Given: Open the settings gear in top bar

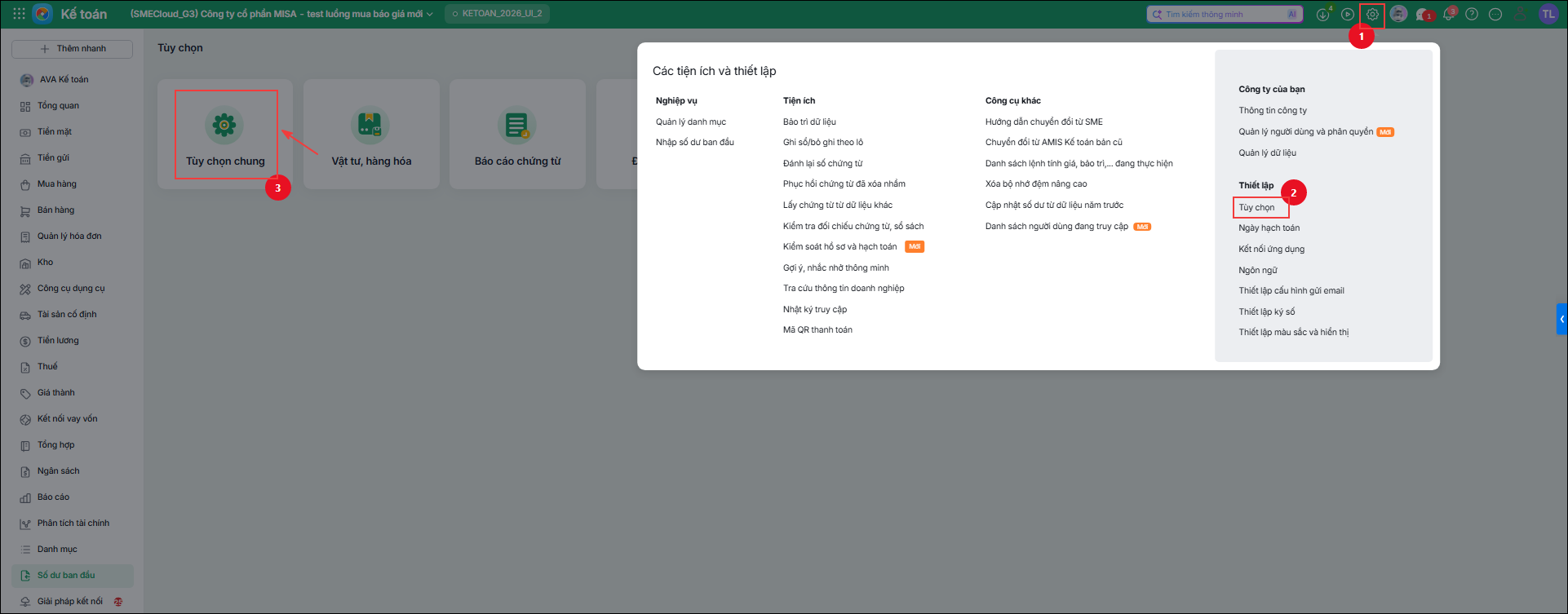Looking at the screenshot, I should point(1372,15).
